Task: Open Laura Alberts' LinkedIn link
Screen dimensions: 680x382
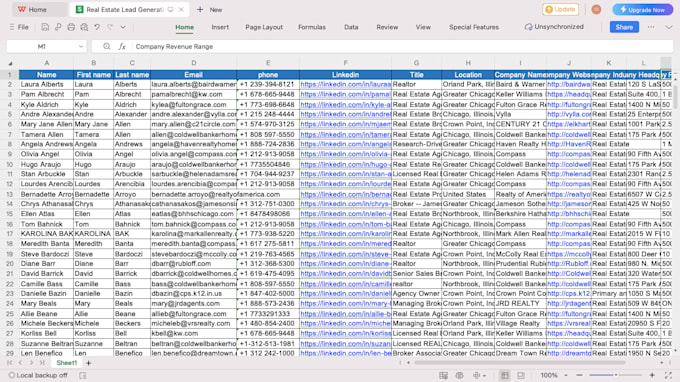Action: 346,85
